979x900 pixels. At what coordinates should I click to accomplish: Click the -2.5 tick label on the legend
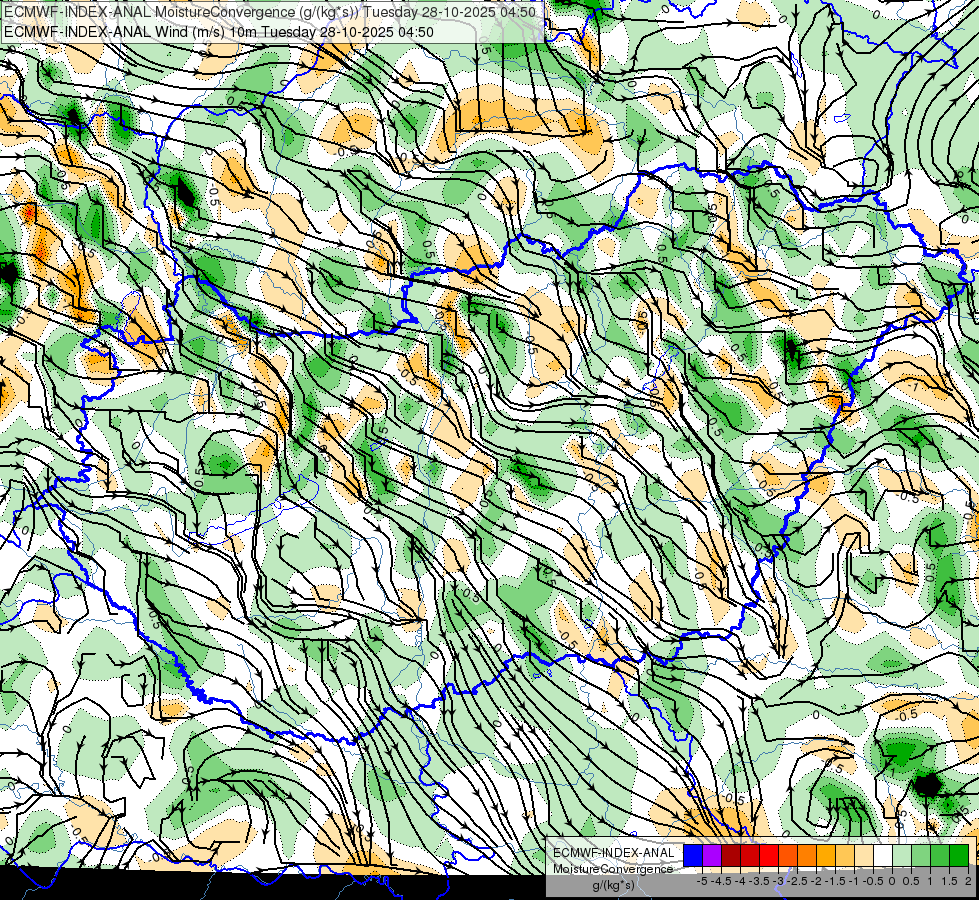click(797, 881)
